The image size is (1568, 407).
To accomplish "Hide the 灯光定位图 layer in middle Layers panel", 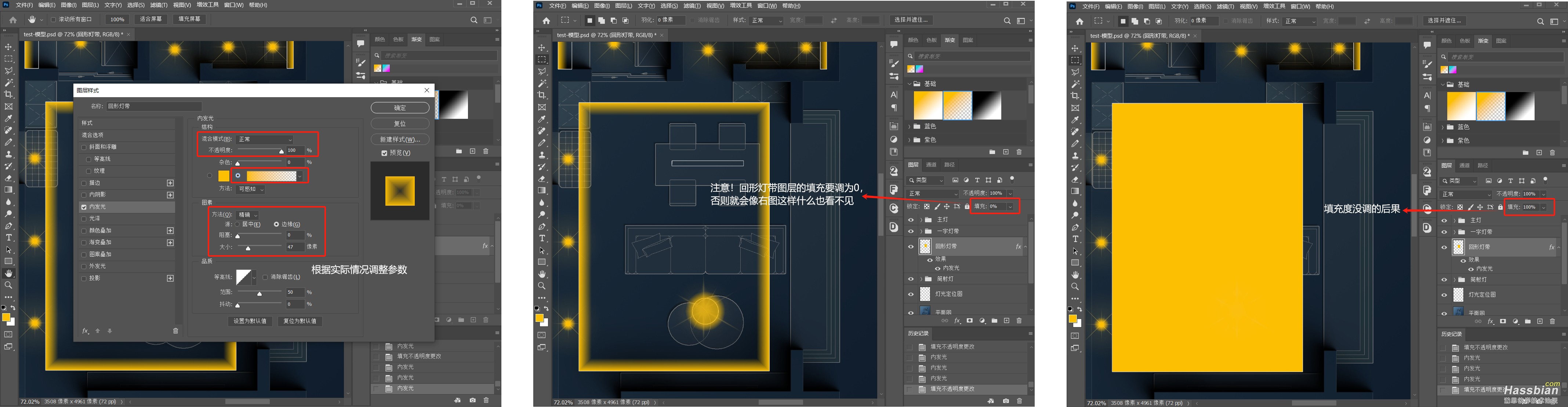I will [x=911, y=294].
